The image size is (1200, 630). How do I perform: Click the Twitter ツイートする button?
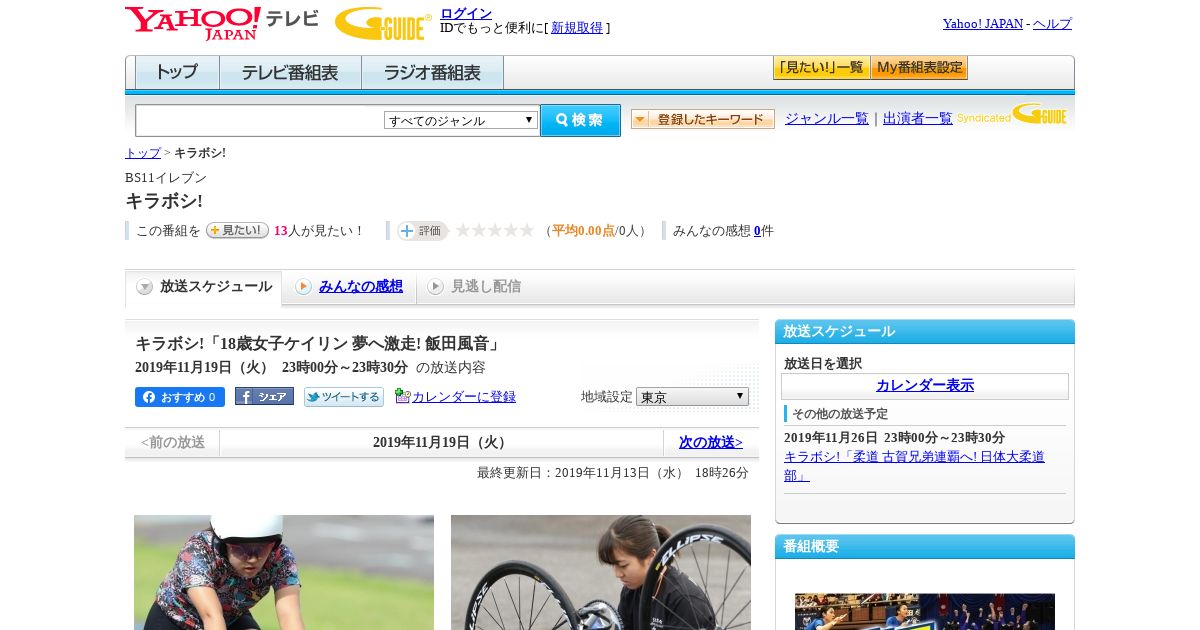[x=344, y=397]
